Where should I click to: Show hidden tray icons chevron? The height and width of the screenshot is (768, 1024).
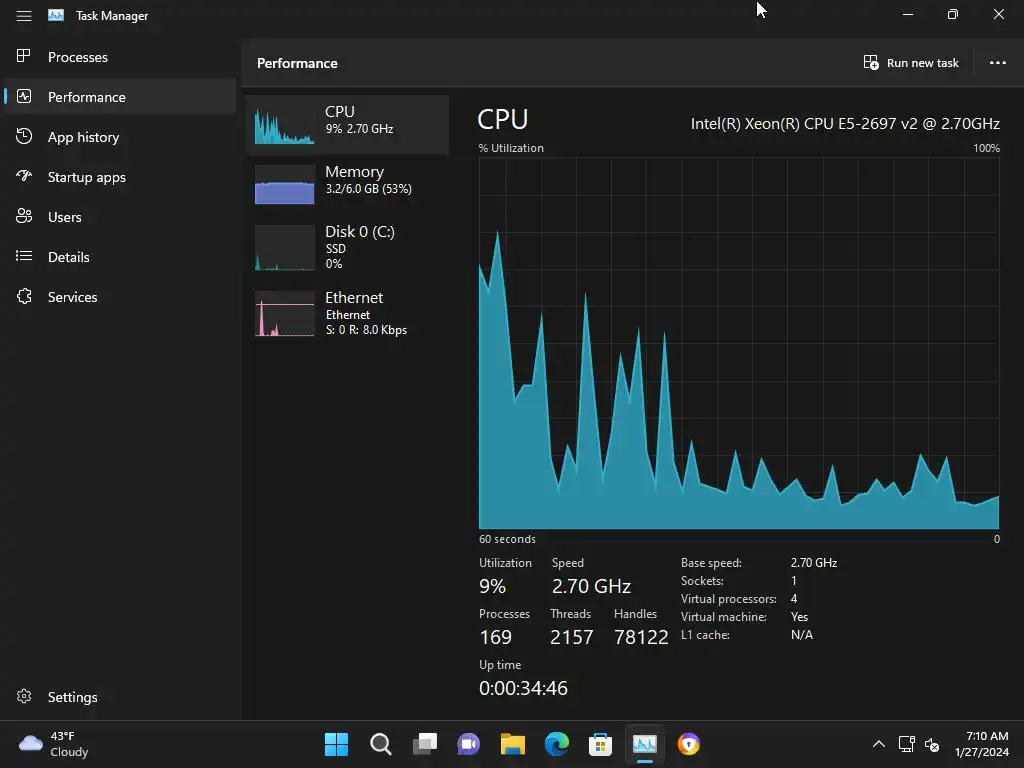(x=879, y=744)
